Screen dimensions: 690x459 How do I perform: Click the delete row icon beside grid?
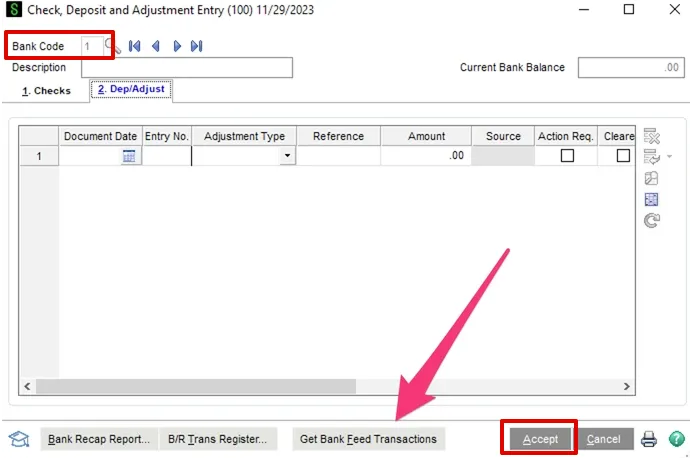click(x=652, y=136)
